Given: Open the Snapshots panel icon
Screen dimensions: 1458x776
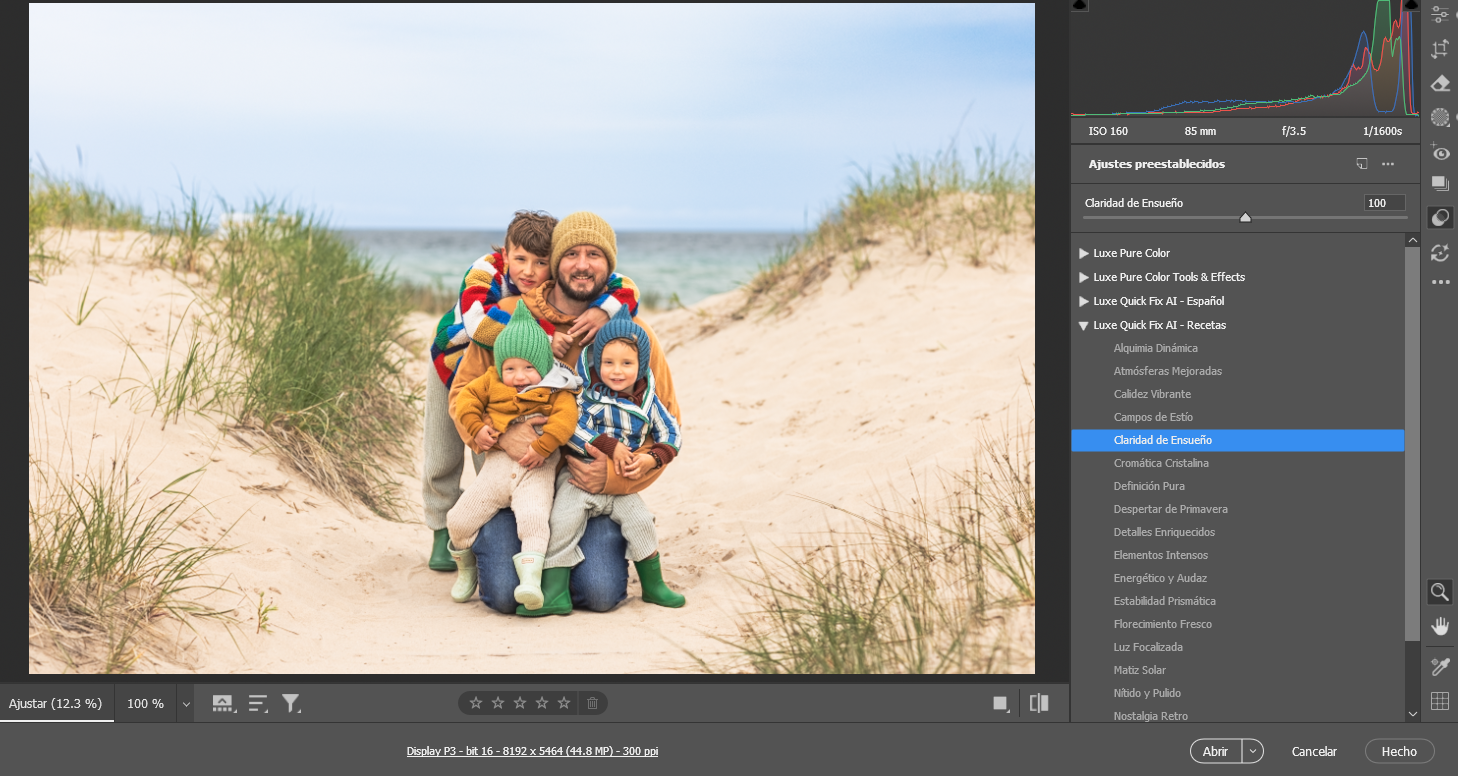Looking at the screenshot, I should pyautogui.click(x=1440, y=184).
